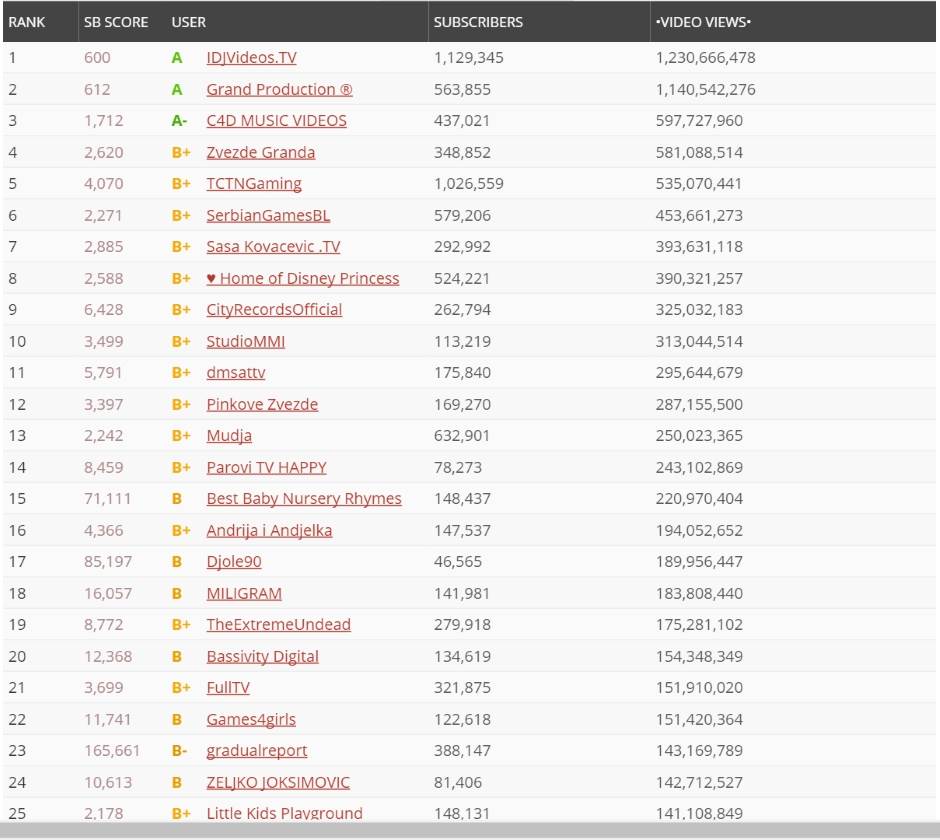The image size is (940, 840).
Task: Visit the gradualreport channel
Action: [x=257, y=750]
